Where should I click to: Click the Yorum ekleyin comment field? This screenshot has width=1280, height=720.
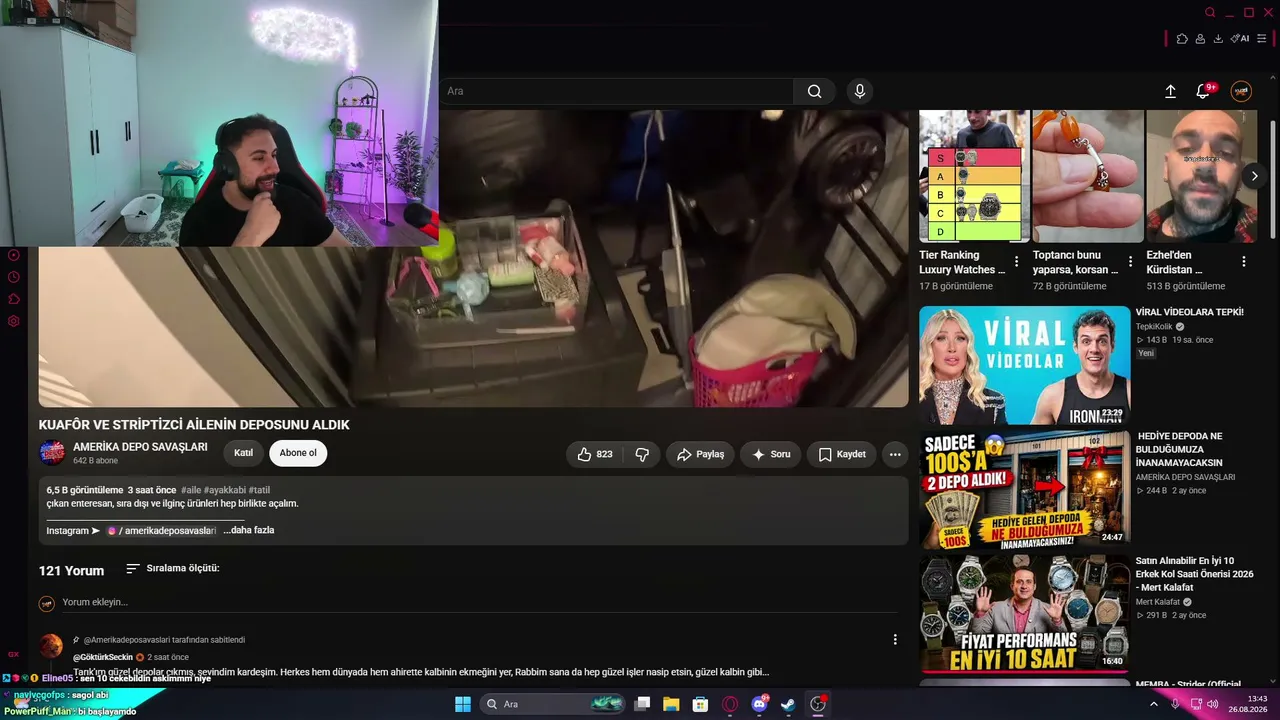[x=480, y=602]
